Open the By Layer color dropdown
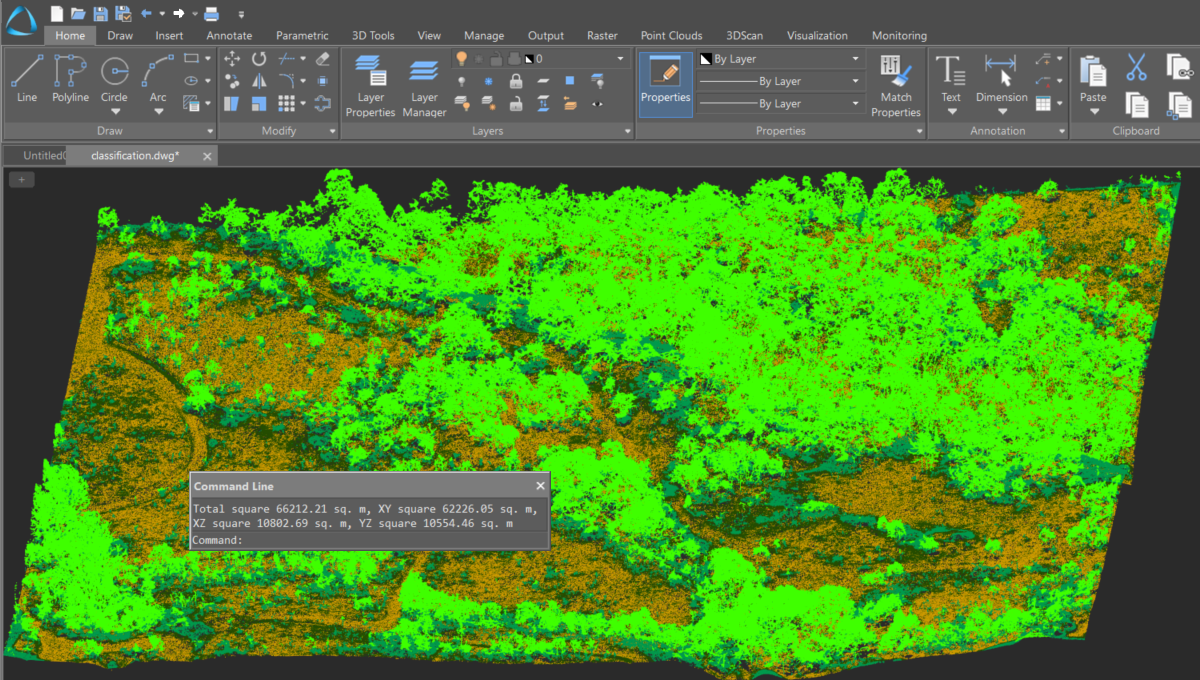Image resolution: width=1200 pixels, height=680 pixels. tap(855, 59)
